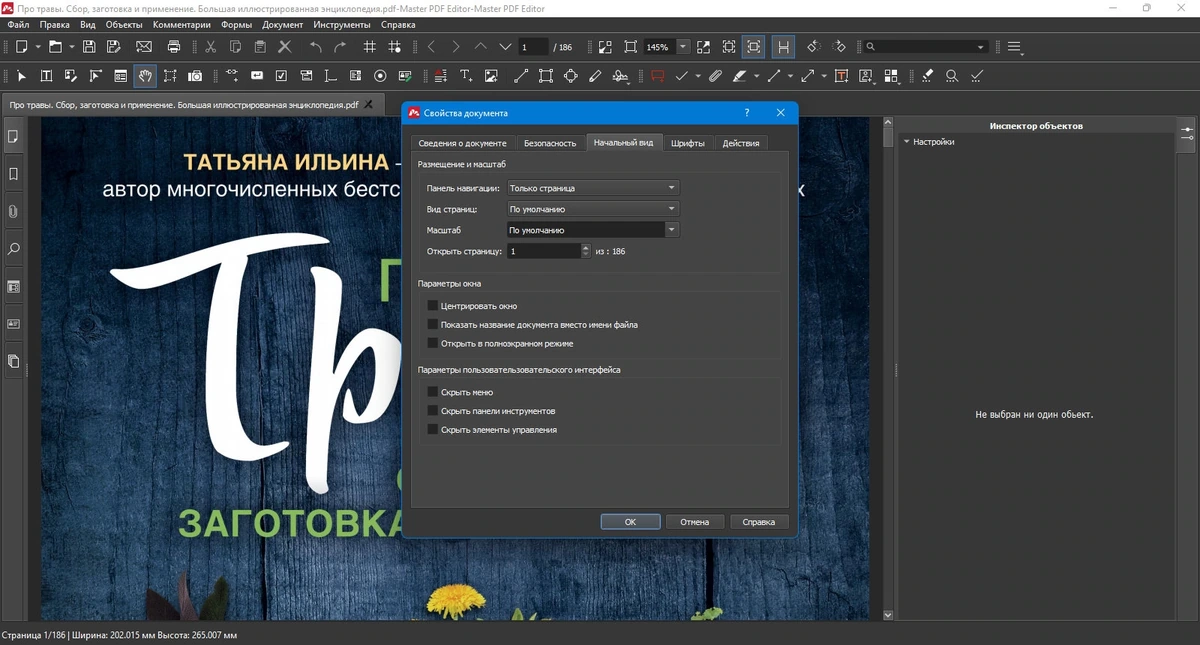Open the Open-file folder dropdown arrow
This screenshot has height=645, width=1200.
[71, 46]
